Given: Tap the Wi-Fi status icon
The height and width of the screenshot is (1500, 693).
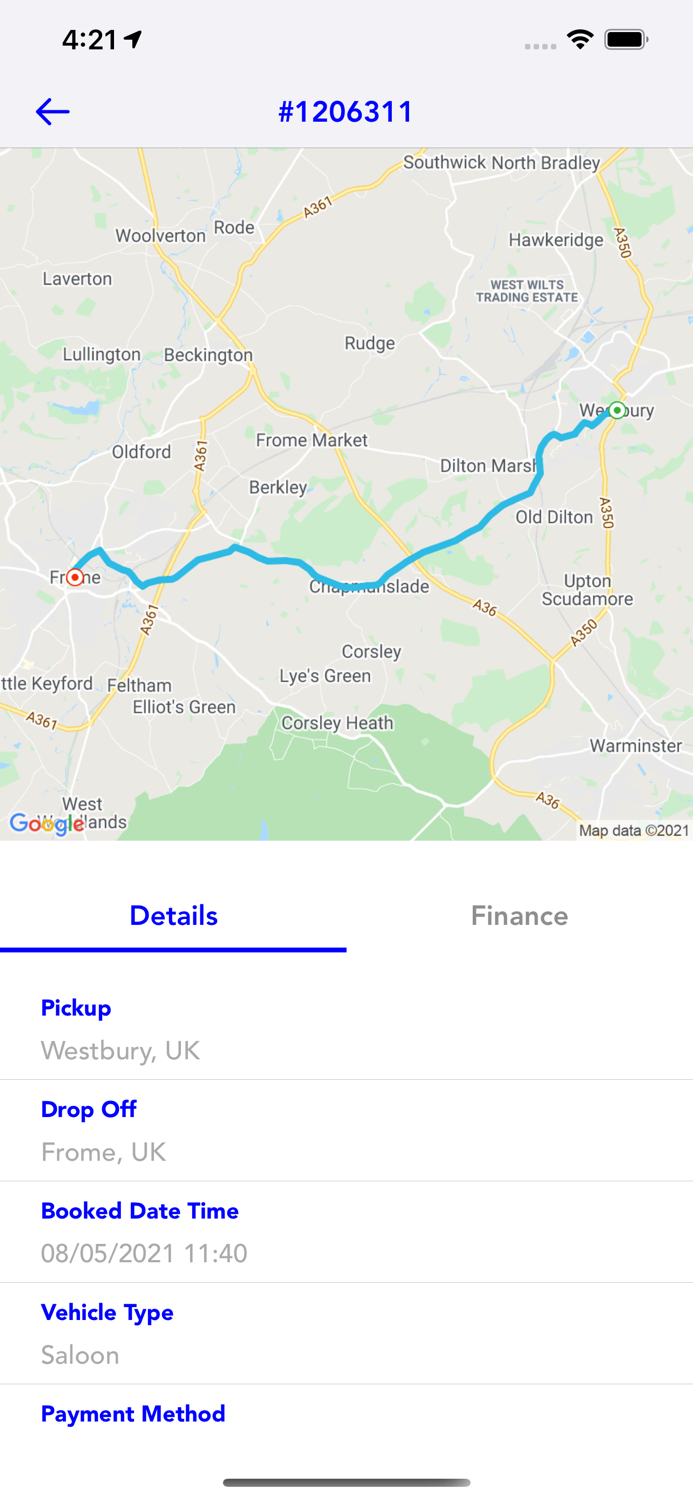Looking at the screenshot, I should click(579, 39).
